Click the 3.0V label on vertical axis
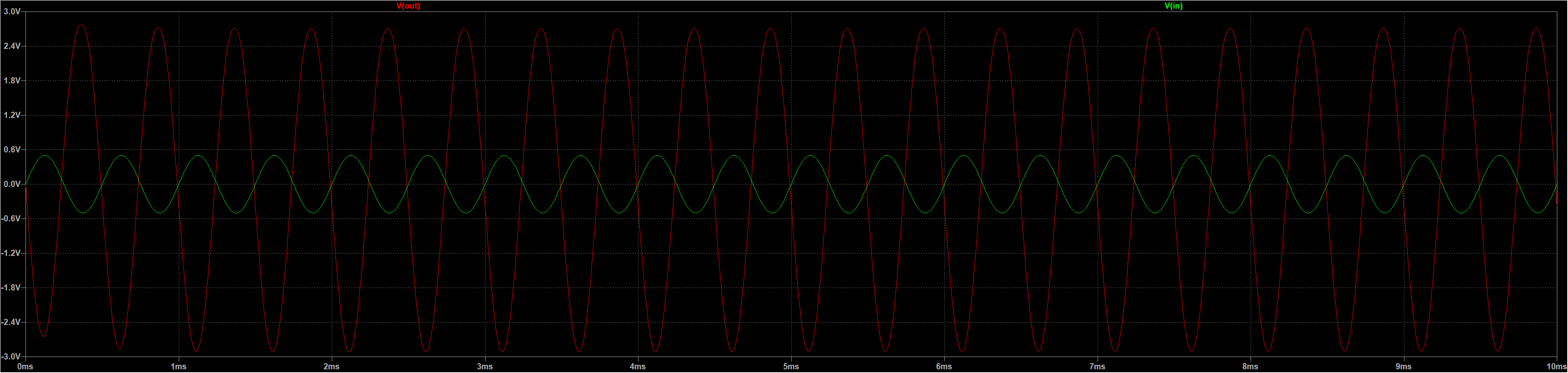This screenshot has width=1568, height=373. pos(12,12)
